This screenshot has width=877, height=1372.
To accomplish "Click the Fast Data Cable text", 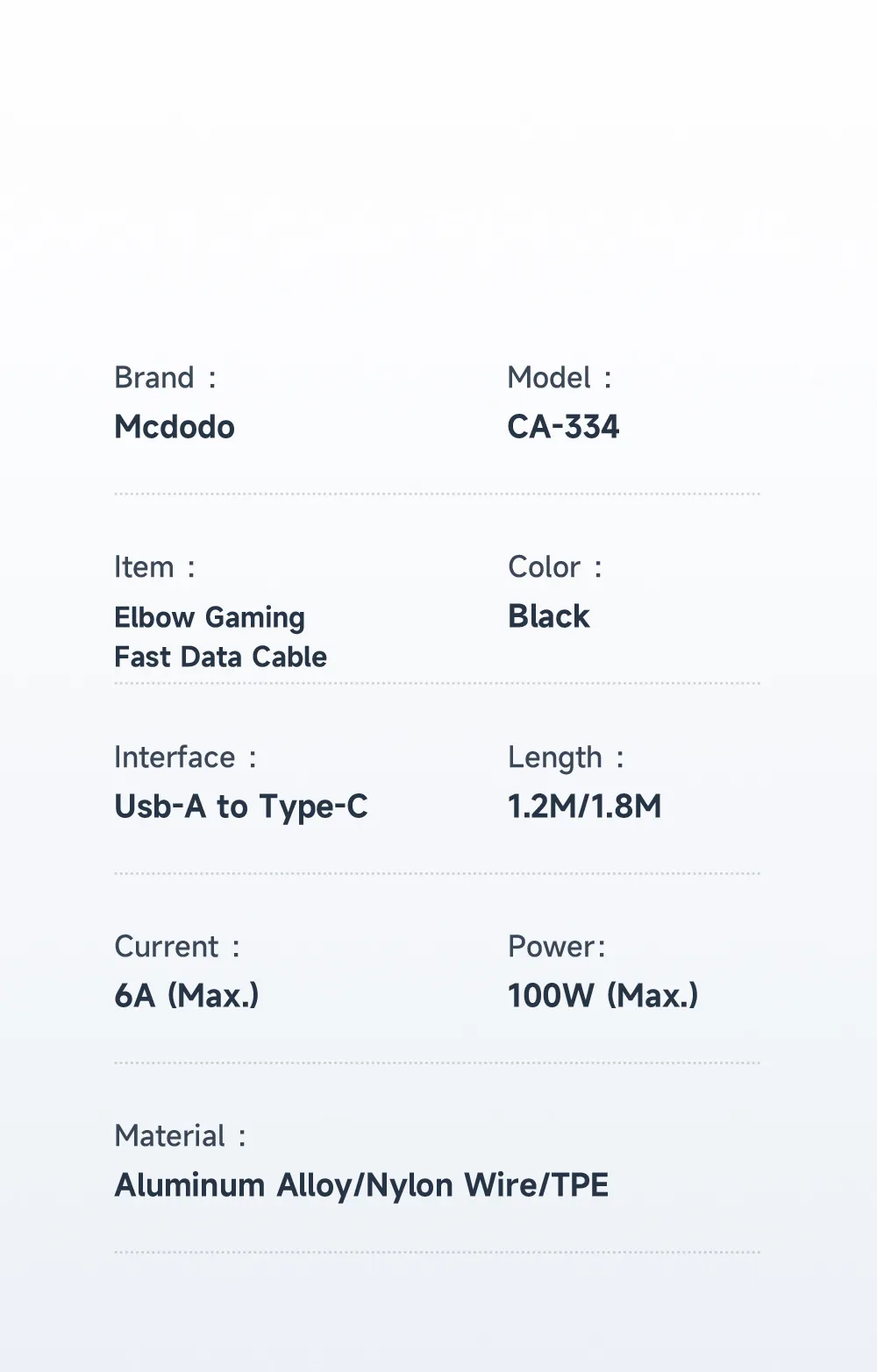I will [x=221, y=657].
